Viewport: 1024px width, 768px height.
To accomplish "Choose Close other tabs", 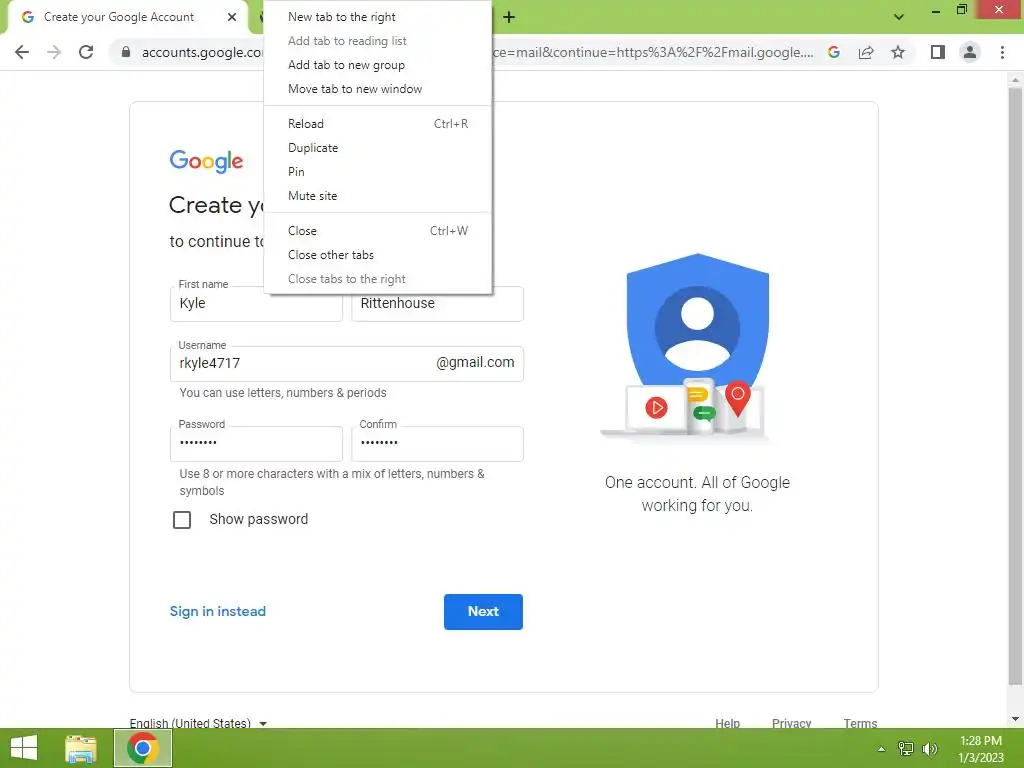I will [377, 255].
